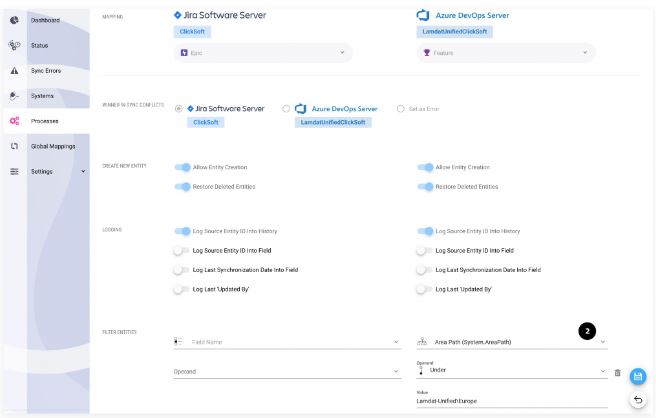The height and width of the screenshot is (418, 656).
Task: Click the Jira Software Server title in the Mapping section
Action: point(225,15)
